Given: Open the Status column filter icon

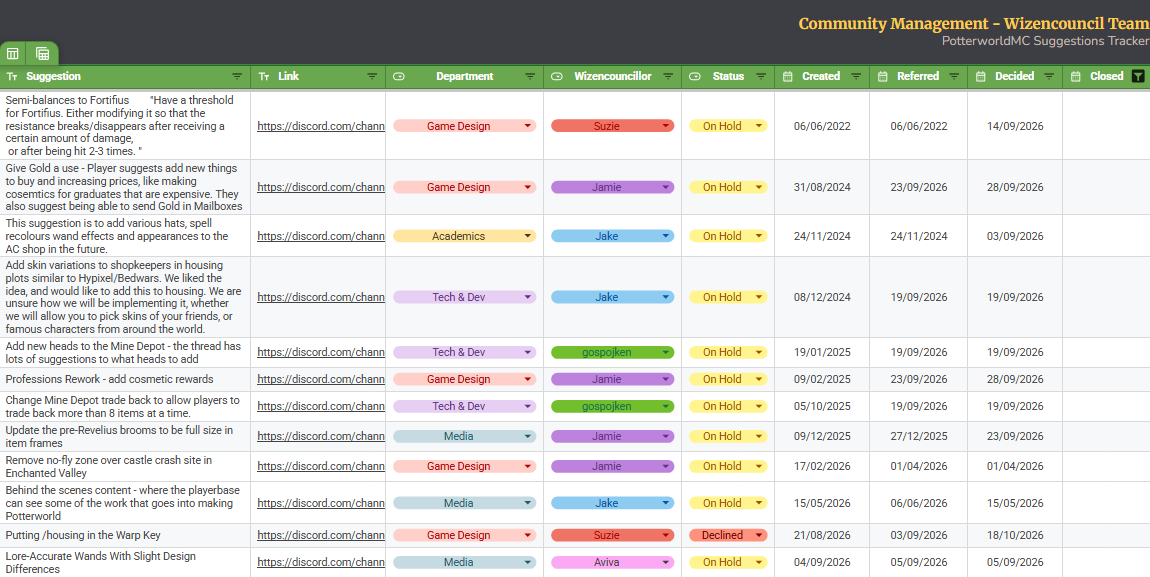Looking at the screenshot, I should click(761, 76).
